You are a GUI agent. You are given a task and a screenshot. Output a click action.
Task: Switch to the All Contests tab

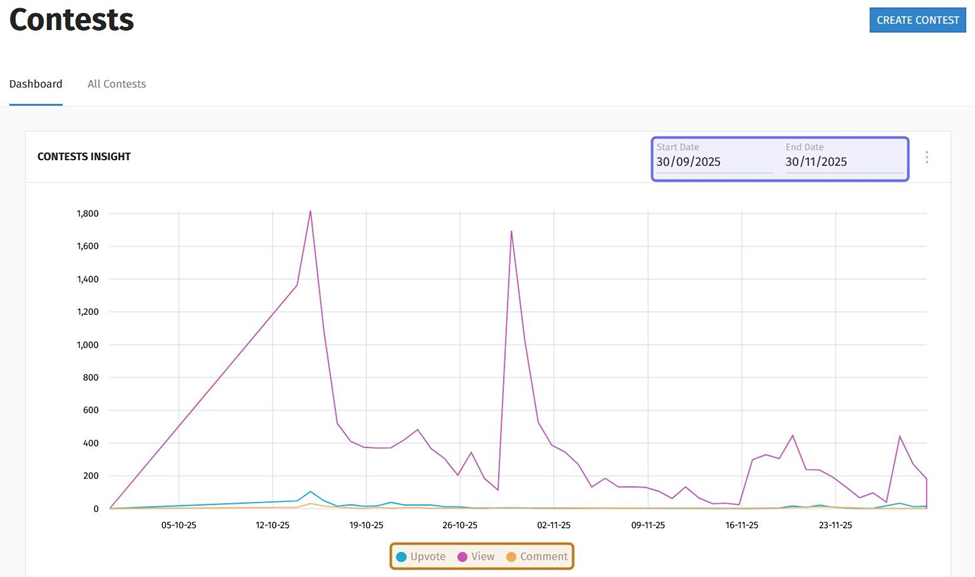tap(117, 84)
